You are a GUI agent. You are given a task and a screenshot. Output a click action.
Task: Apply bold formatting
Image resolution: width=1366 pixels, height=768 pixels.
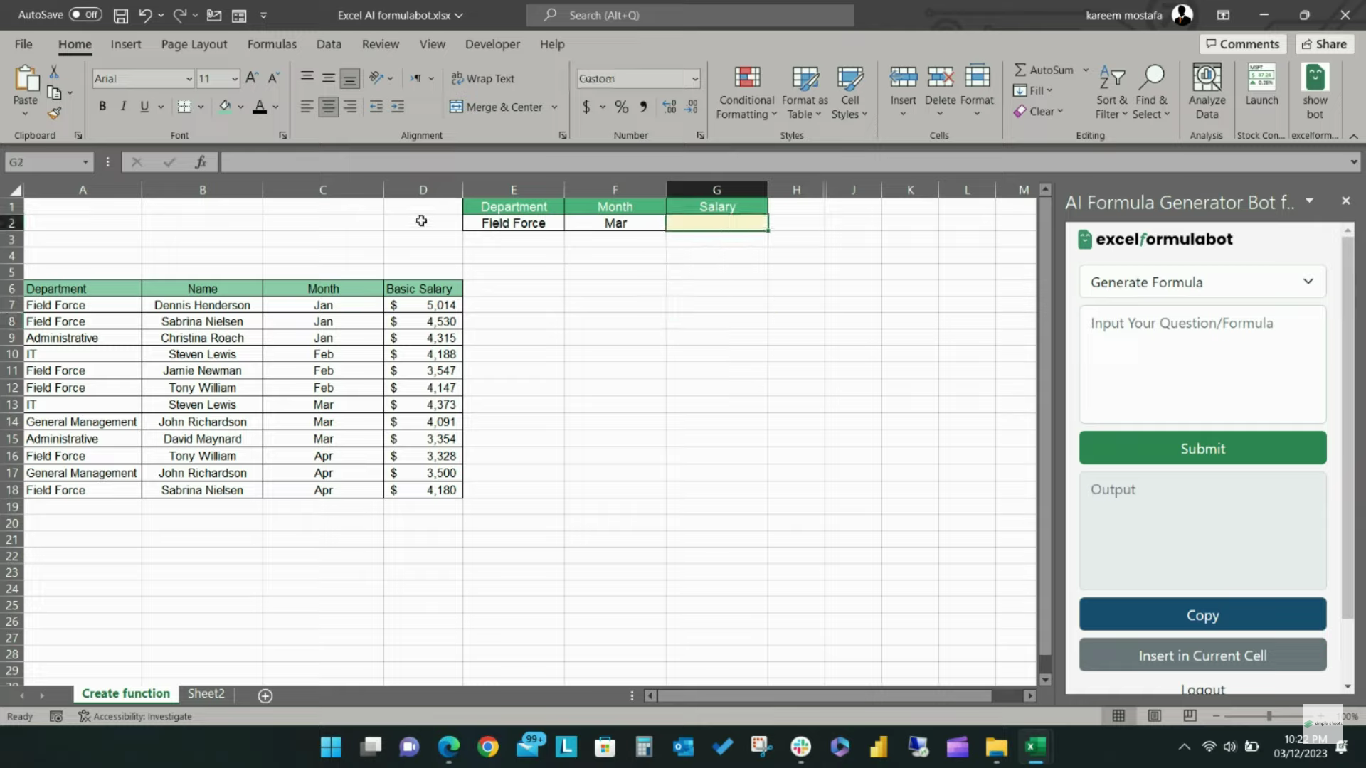(102, 107)
